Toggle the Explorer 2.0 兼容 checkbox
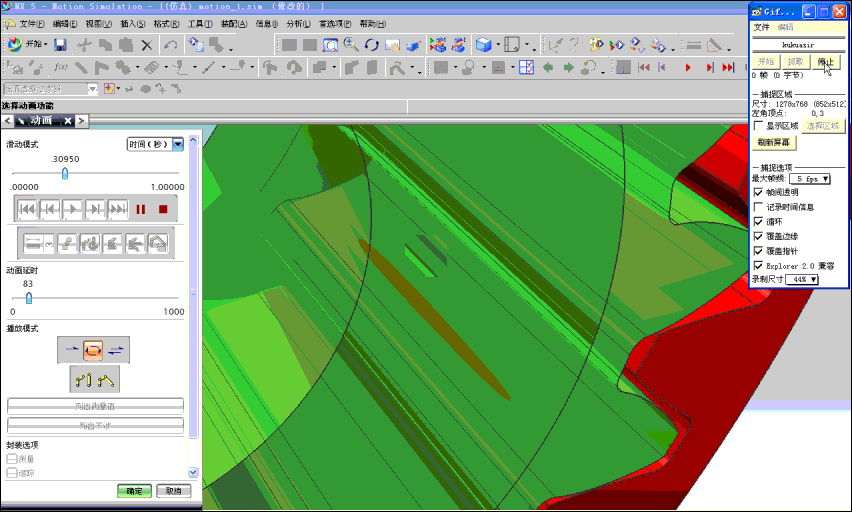This screenshot has width=852, height=512. (x=759, y=266)
